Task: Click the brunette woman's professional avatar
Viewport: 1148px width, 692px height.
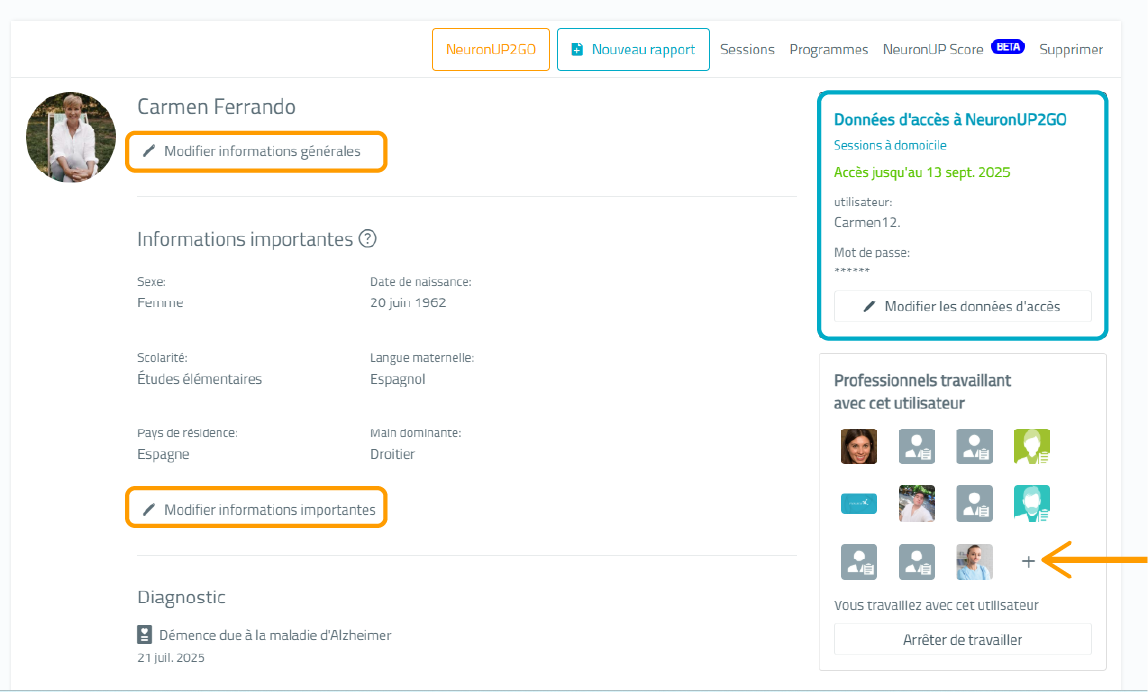Action: click(859, 447)
